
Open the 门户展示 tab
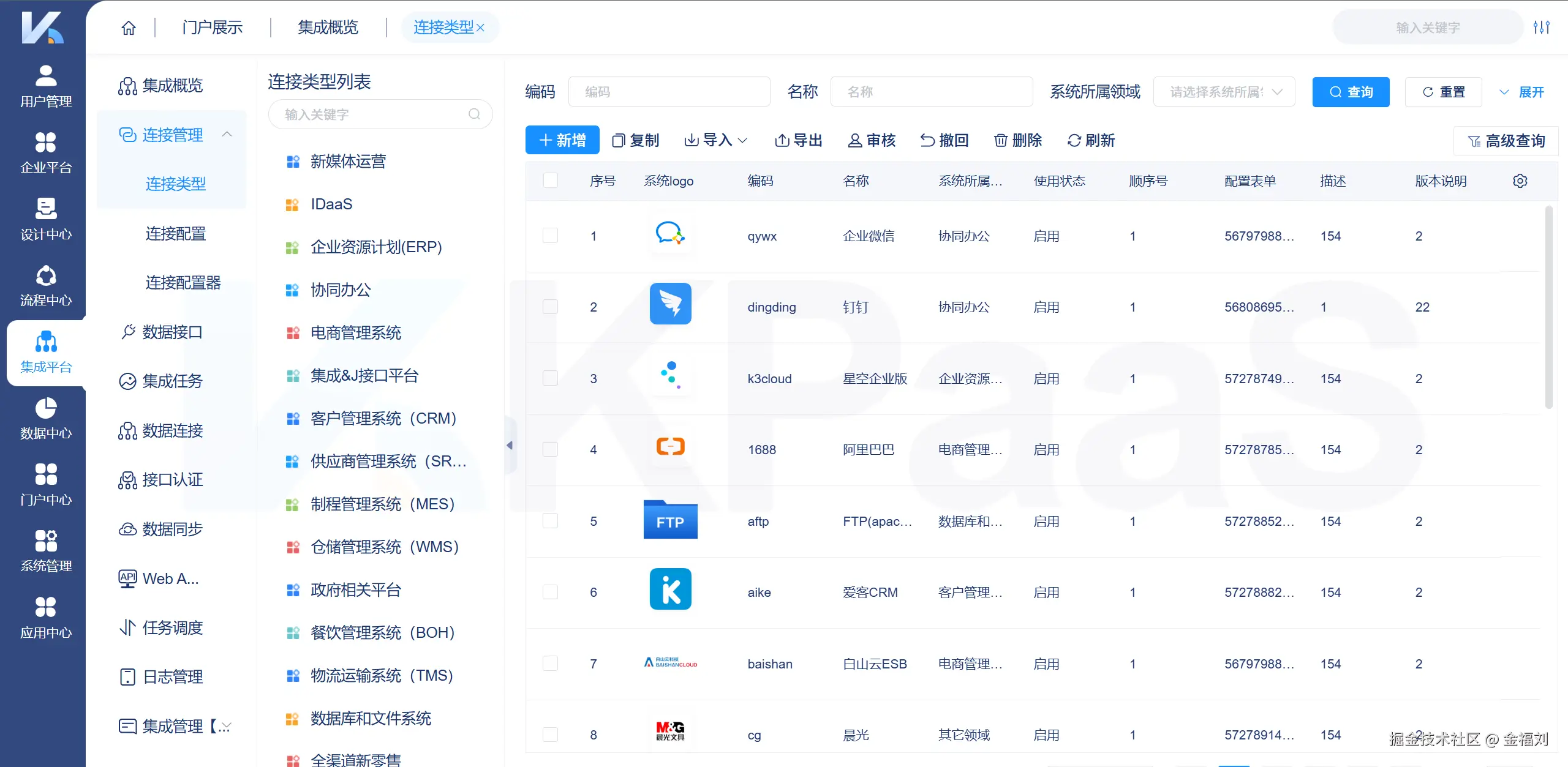point(211,27)
